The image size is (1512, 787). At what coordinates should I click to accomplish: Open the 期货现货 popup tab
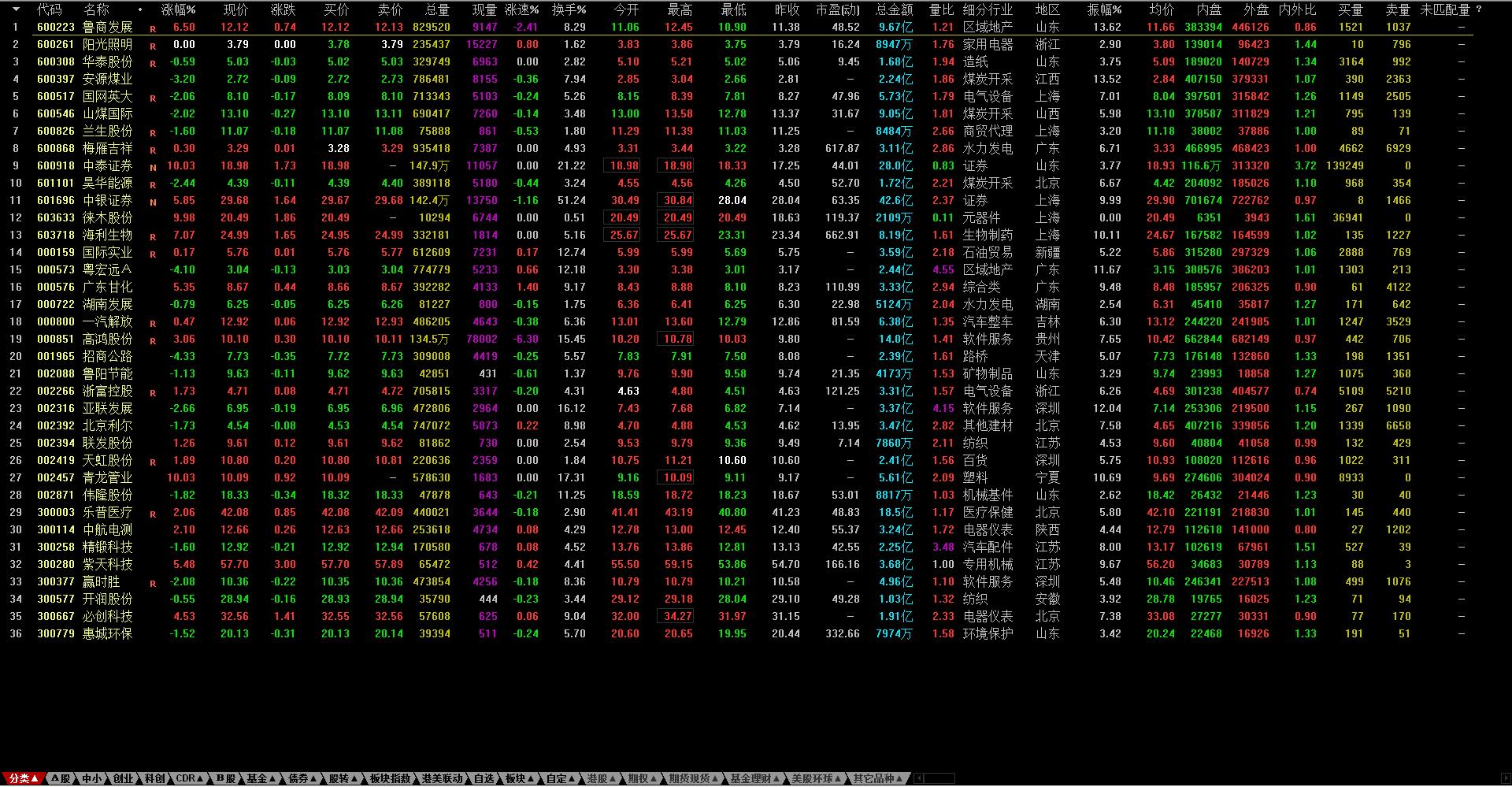pos(694,778)
